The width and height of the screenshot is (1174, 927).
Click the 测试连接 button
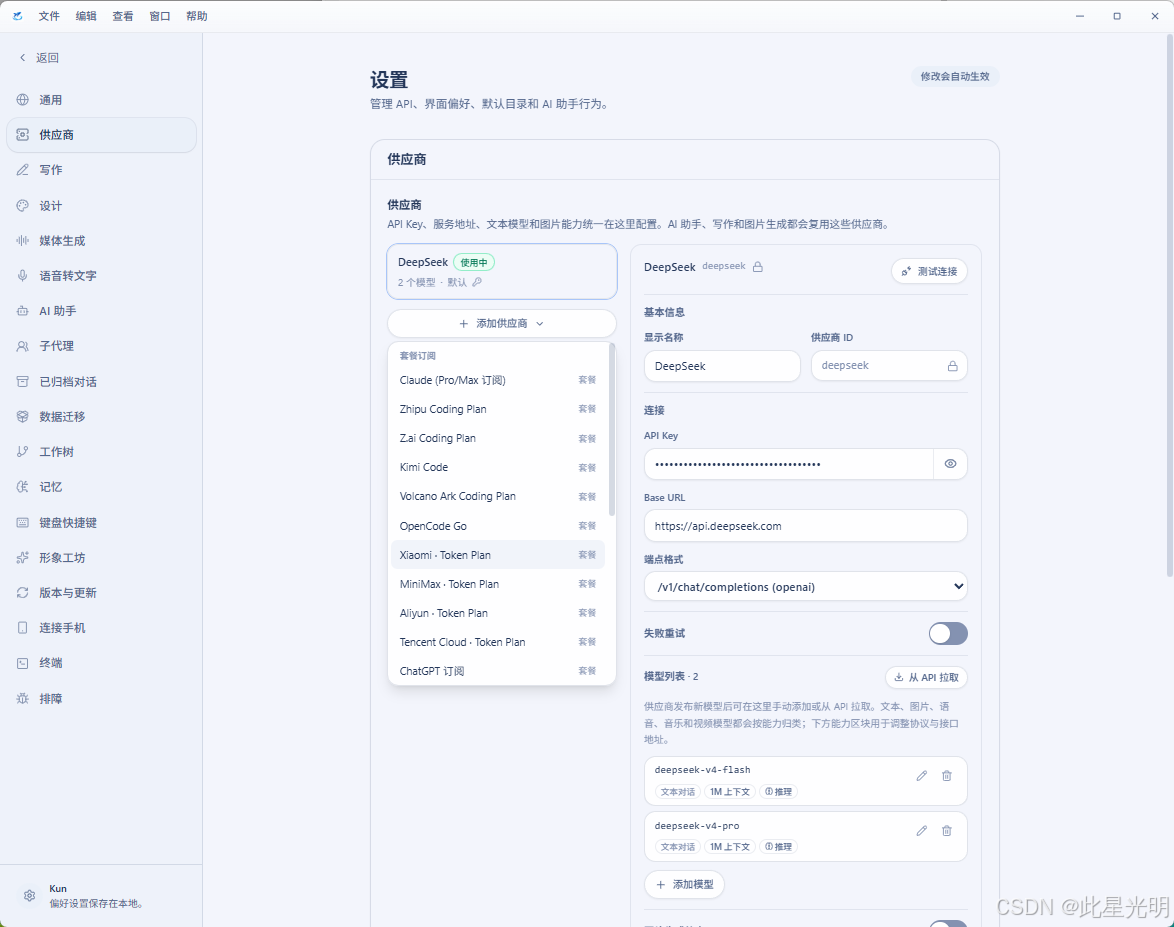point(929,271)
